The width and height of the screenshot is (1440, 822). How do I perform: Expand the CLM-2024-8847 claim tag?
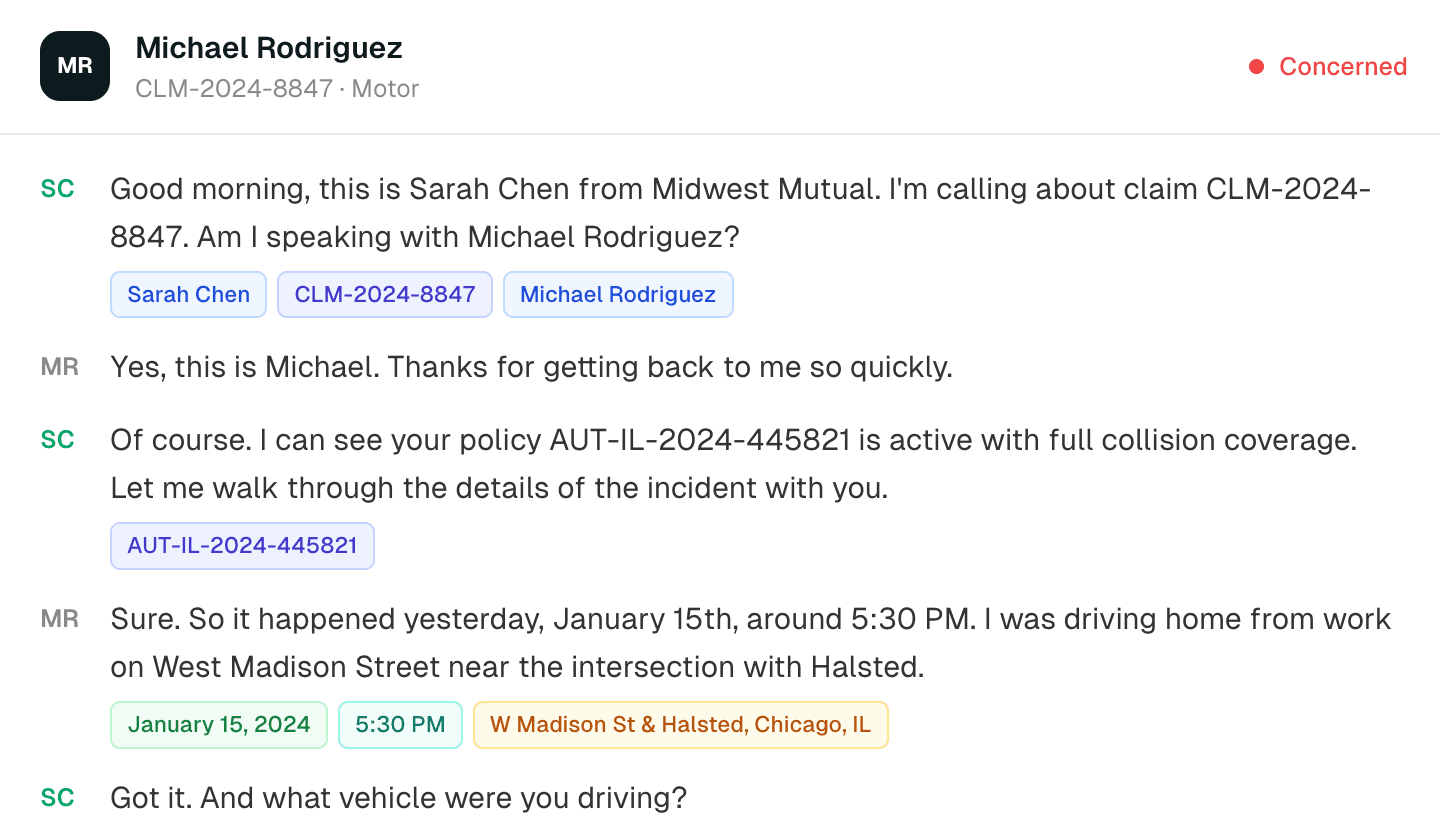pos(384,294)
